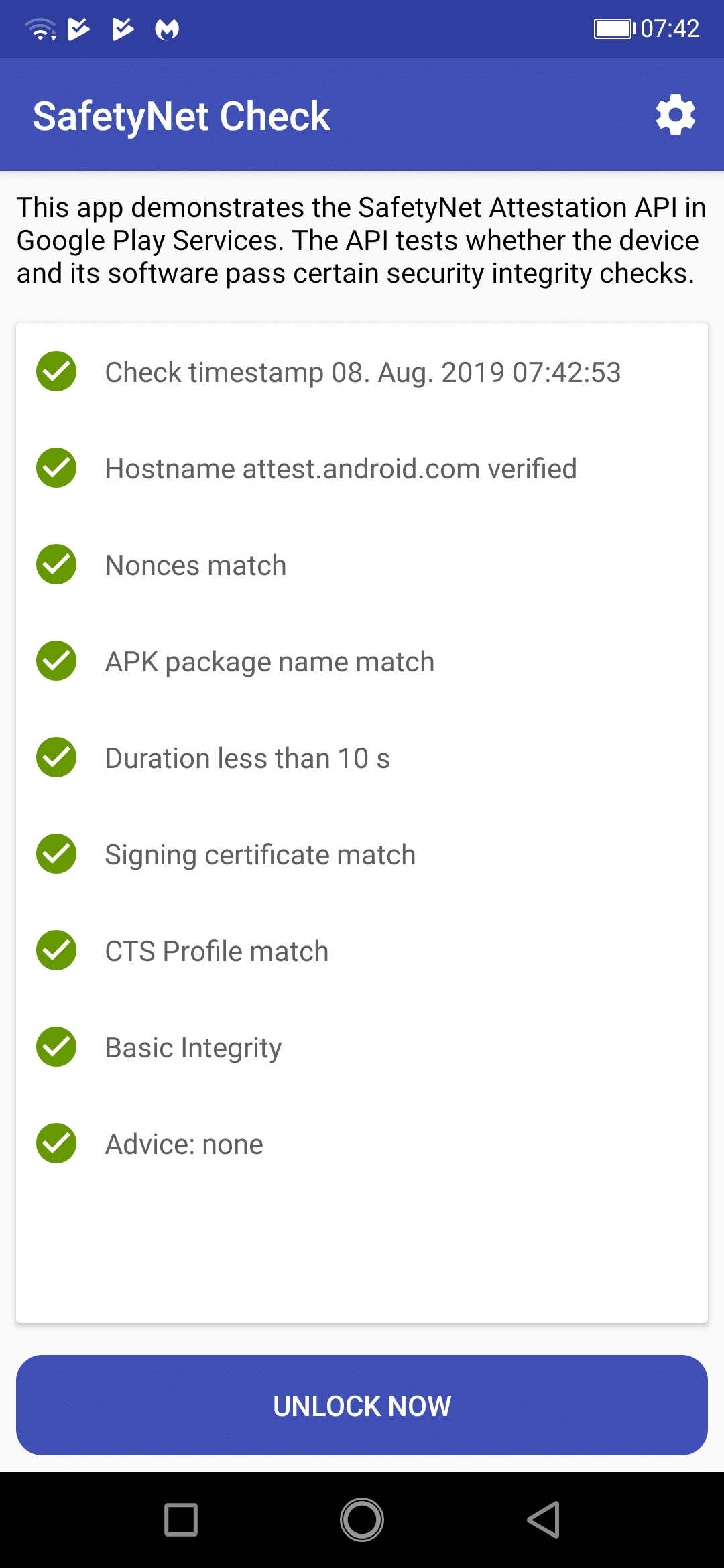The height and width of the screenshot is (1568, 724).
Task: Tap the green check beside Nonces match
Action: pyautogui.click(x=56, y=564)
